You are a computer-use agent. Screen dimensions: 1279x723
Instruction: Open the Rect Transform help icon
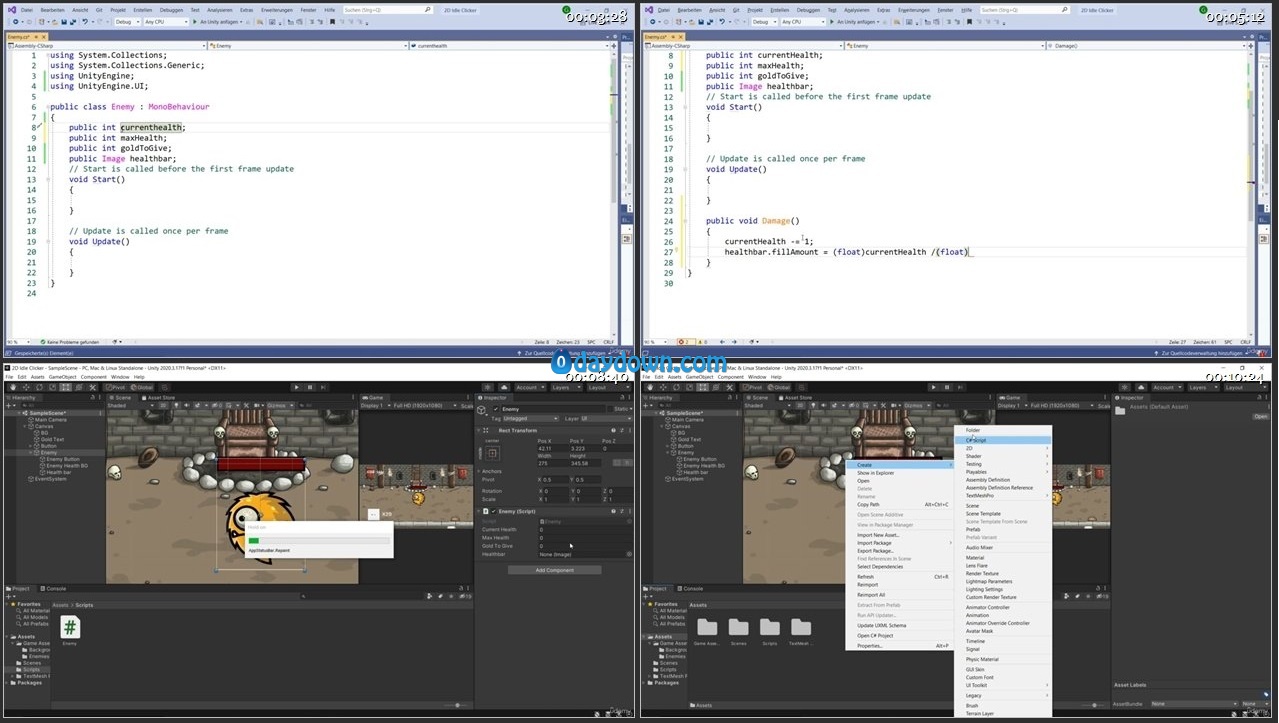614,430
